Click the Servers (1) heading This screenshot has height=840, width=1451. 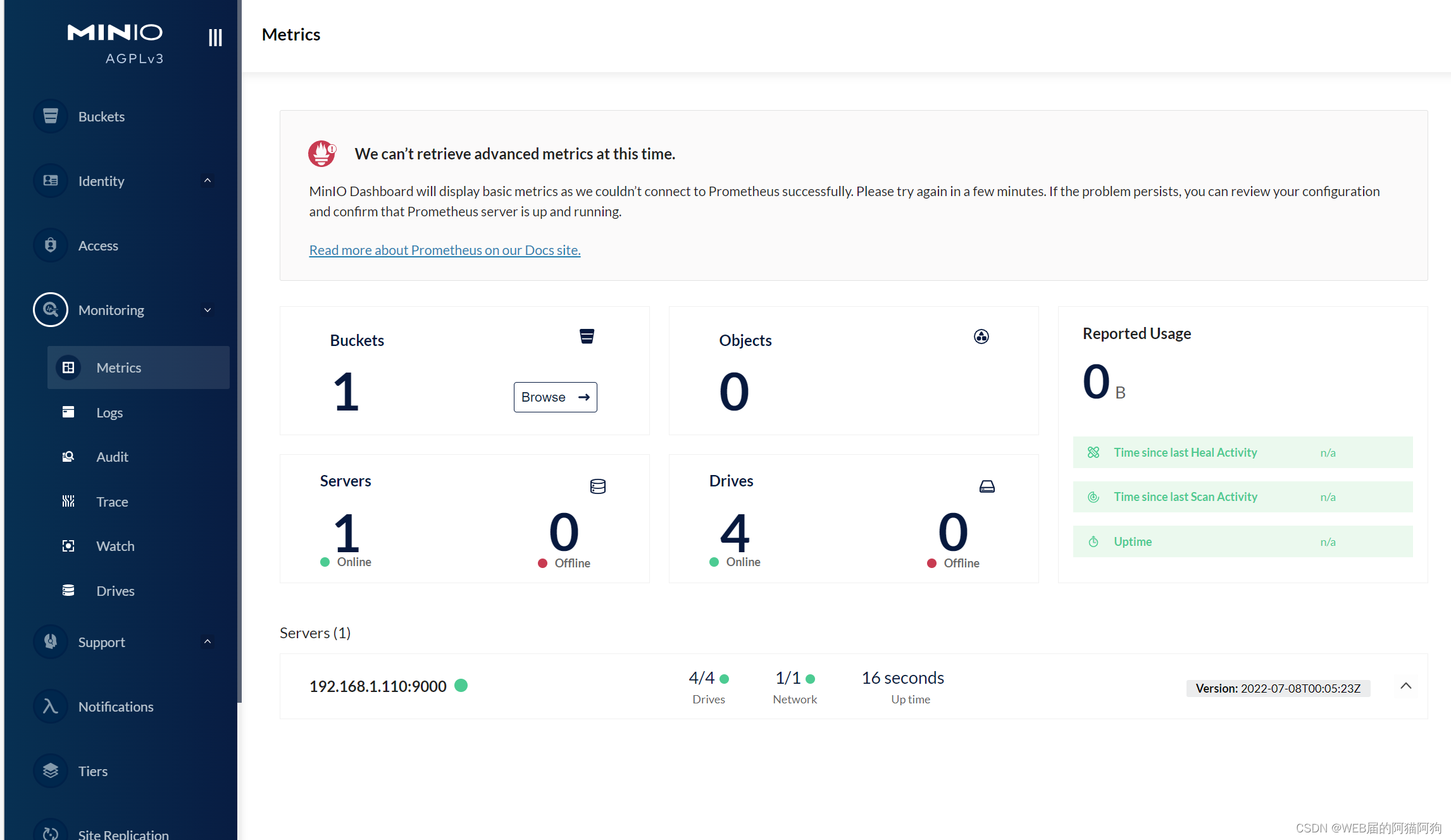point(315,633)
